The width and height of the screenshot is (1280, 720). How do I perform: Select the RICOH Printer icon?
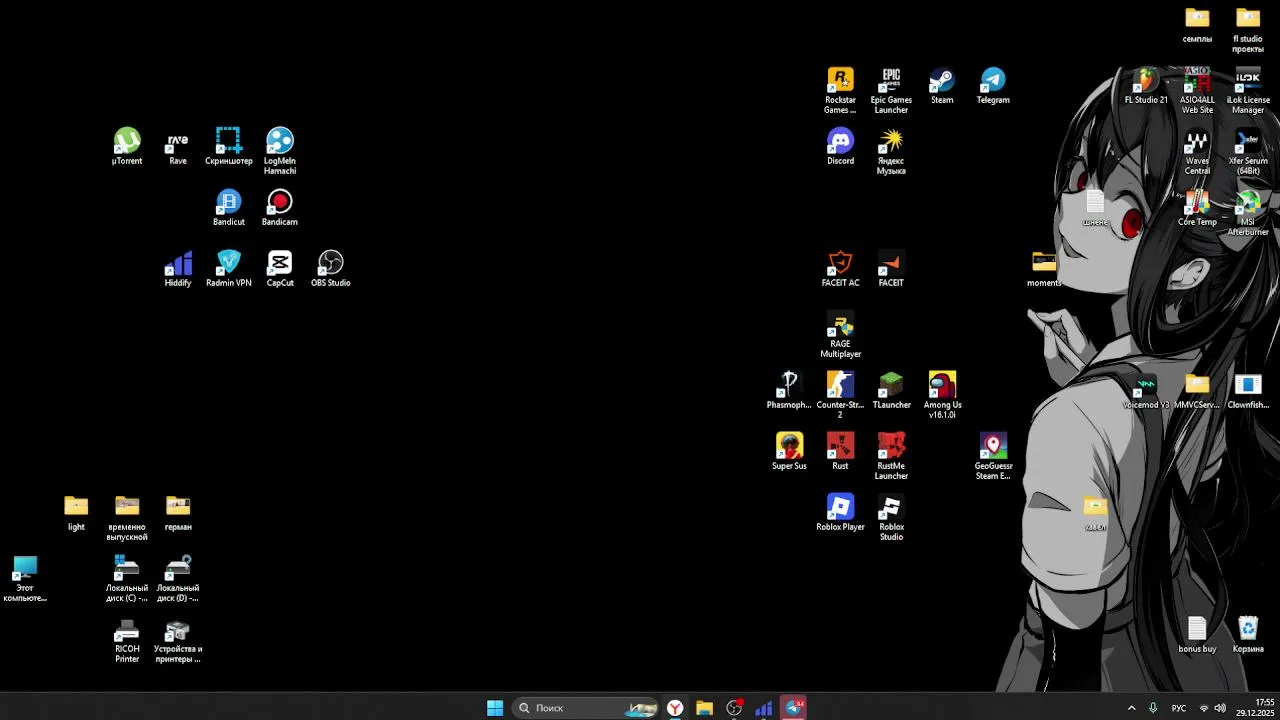point(127,639)
